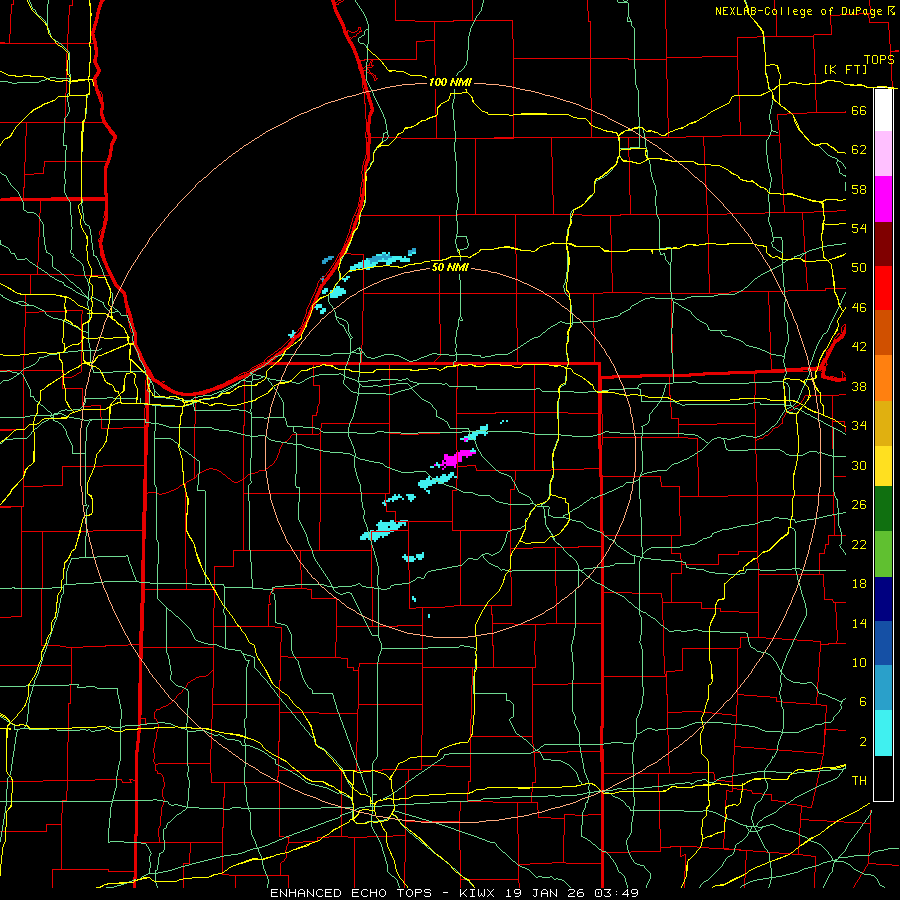Select the 46 scale value

(859, 308)
